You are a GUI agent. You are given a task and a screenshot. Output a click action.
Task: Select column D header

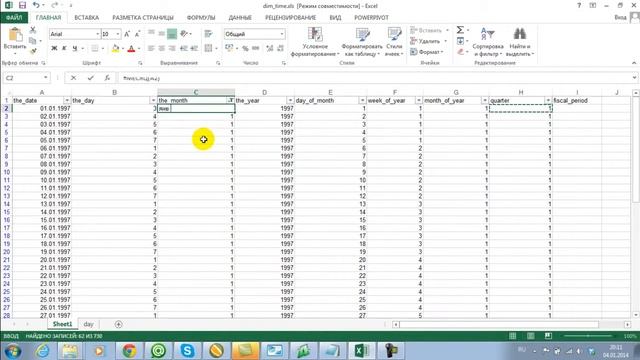point(264,93)
